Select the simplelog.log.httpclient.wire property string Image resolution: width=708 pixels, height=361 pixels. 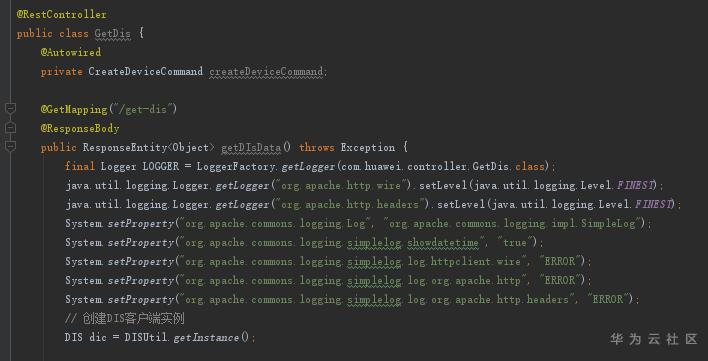[353, 262]
